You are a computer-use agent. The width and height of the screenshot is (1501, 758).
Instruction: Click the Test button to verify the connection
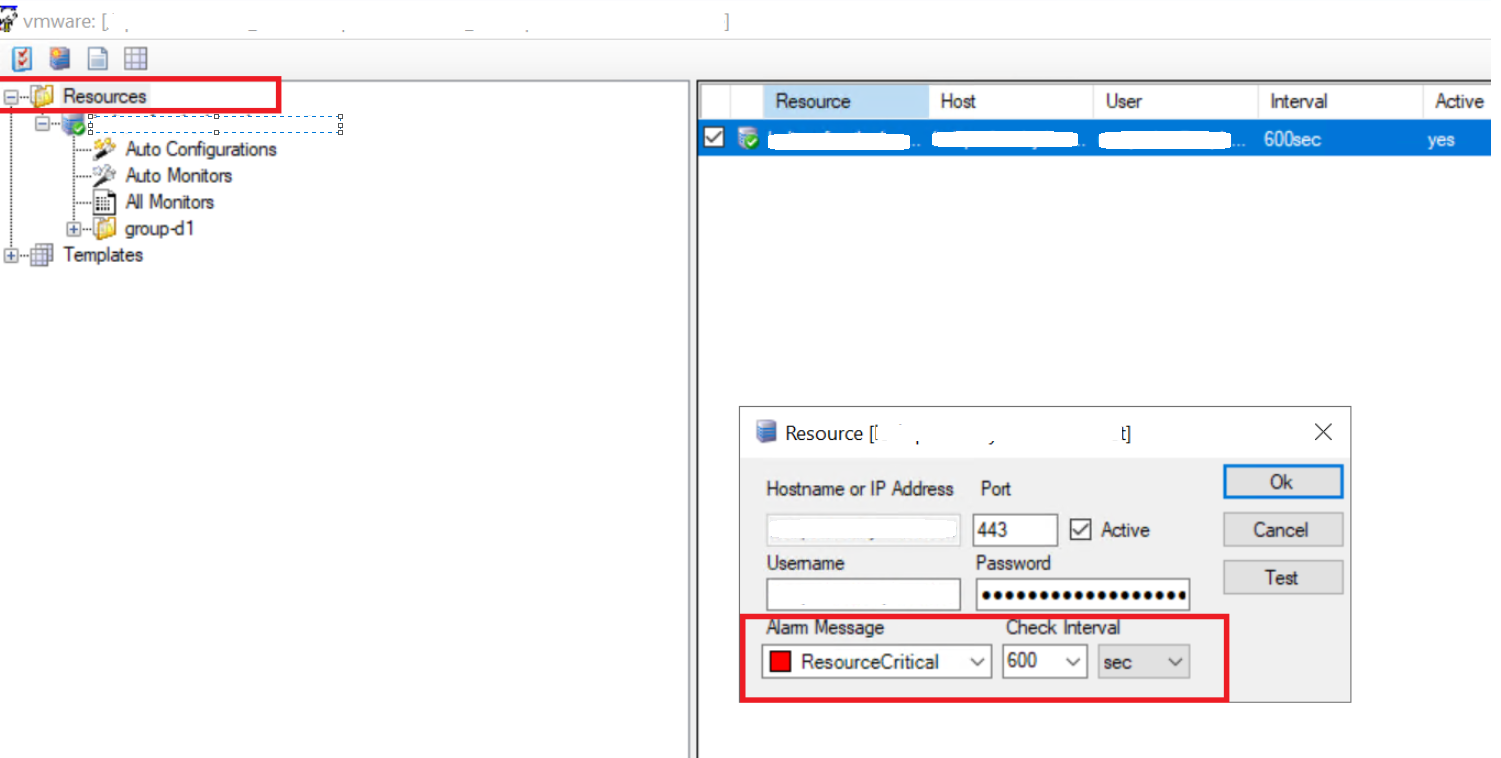pyautogui.click(x=1281, y=578)
